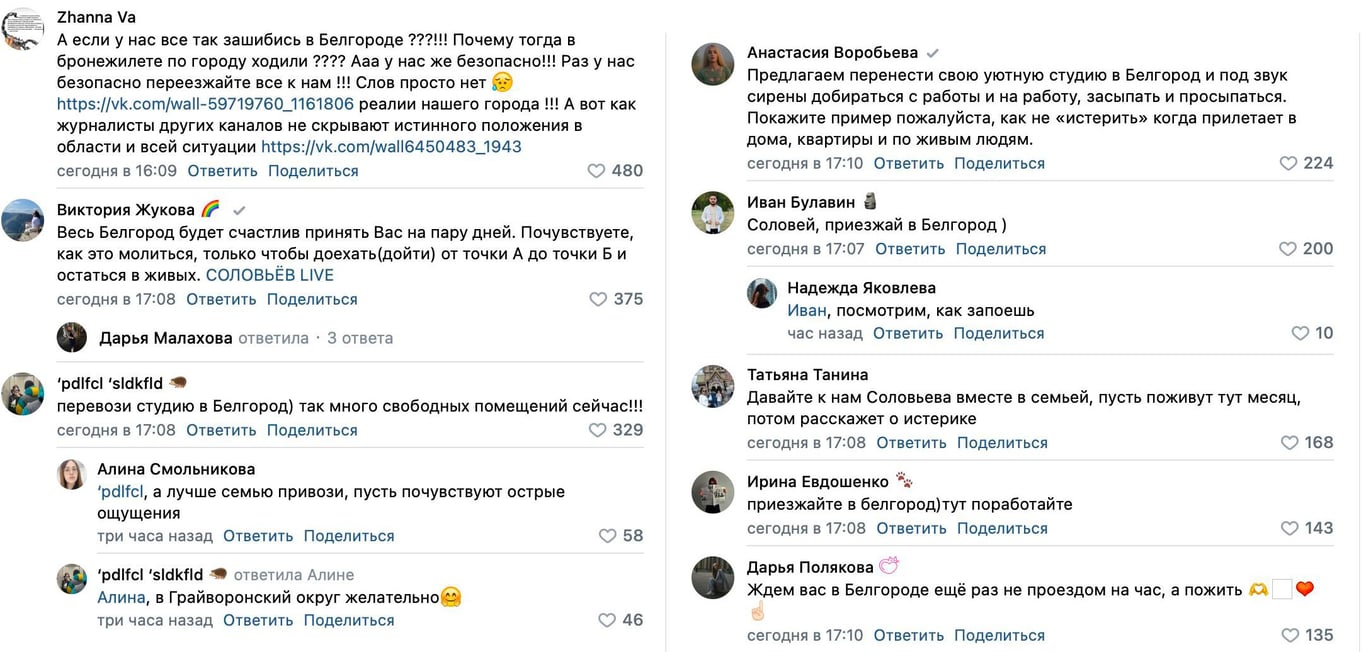1366x652 pixels.
Task: Click the heart icon on Виктория Жукова's comment
Action: click(598, 298)
